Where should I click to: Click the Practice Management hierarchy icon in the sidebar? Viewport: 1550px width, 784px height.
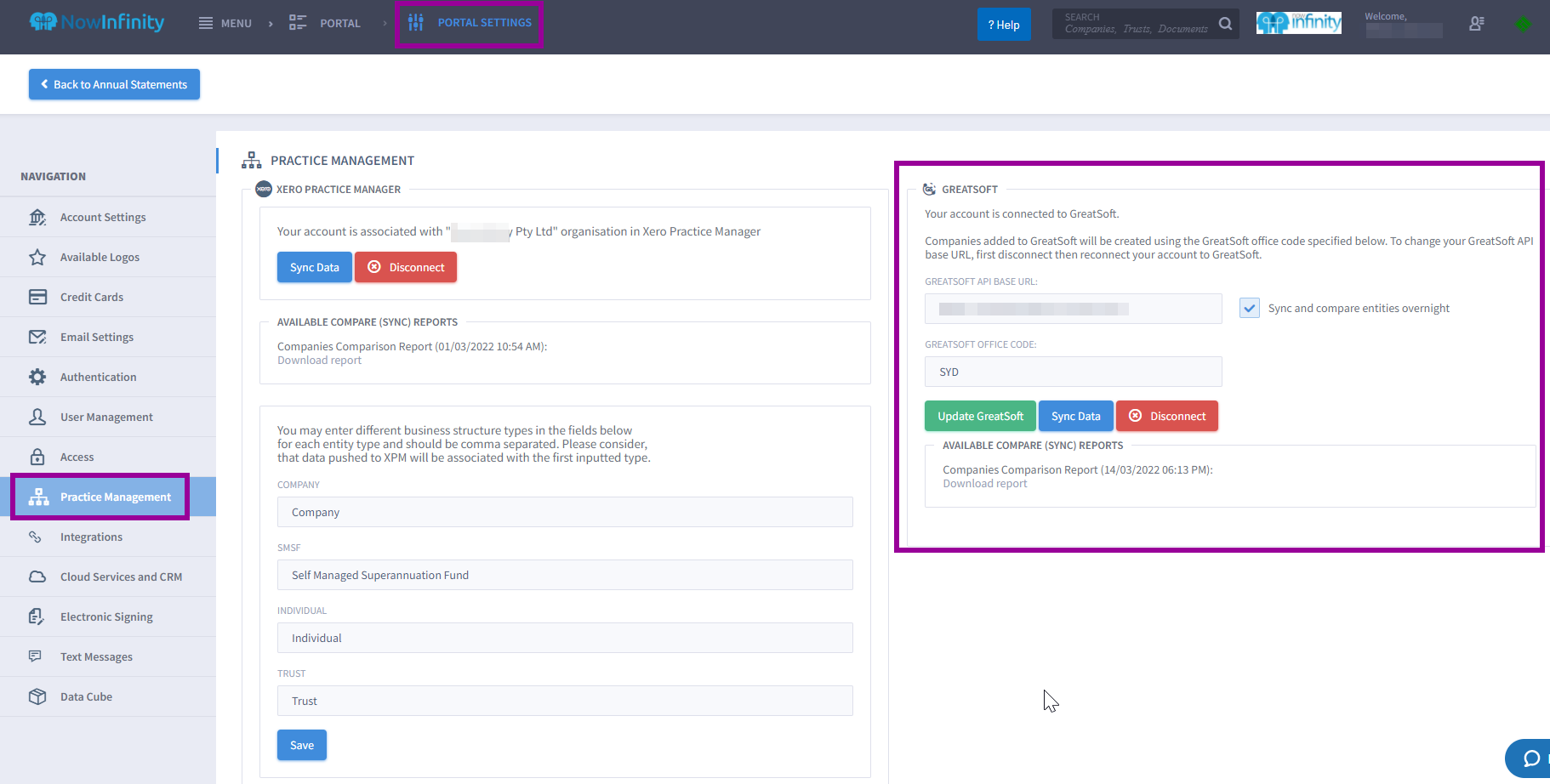coord(38,497)
